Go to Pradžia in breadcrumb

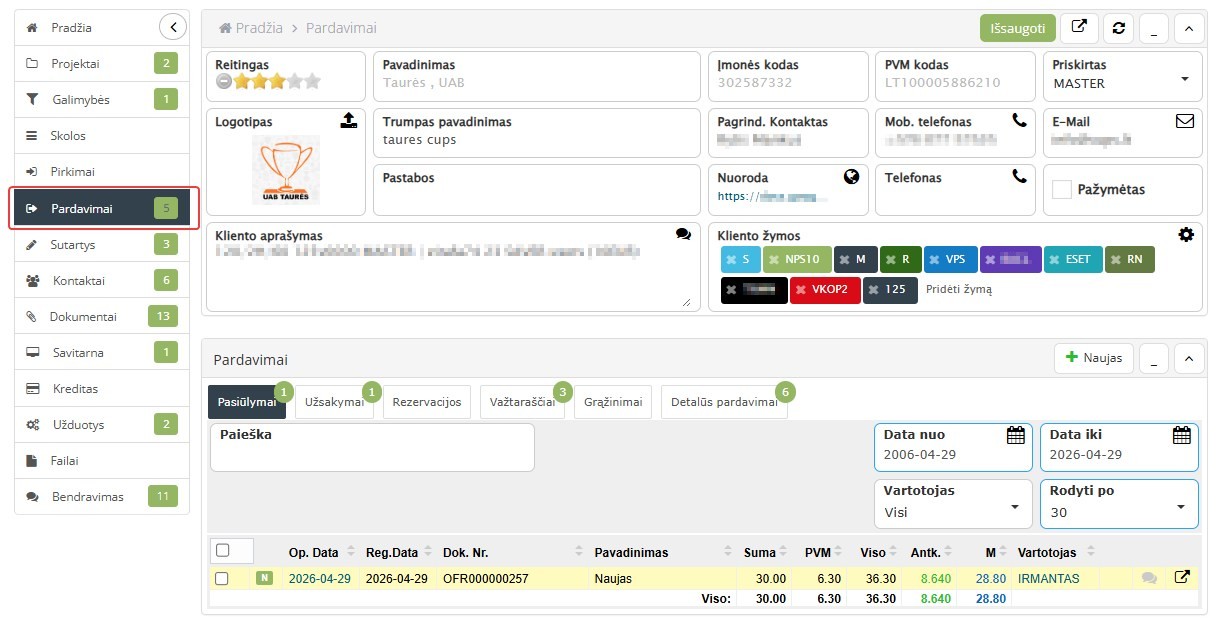[x=259, y=28]
